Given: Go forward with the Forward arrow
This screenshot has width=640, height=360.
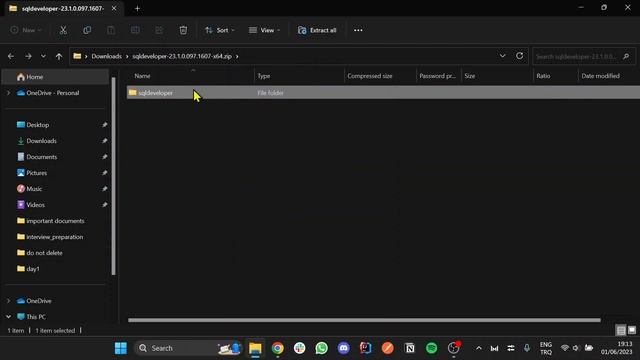Looking at the screenshot, I should pos(28,56).
